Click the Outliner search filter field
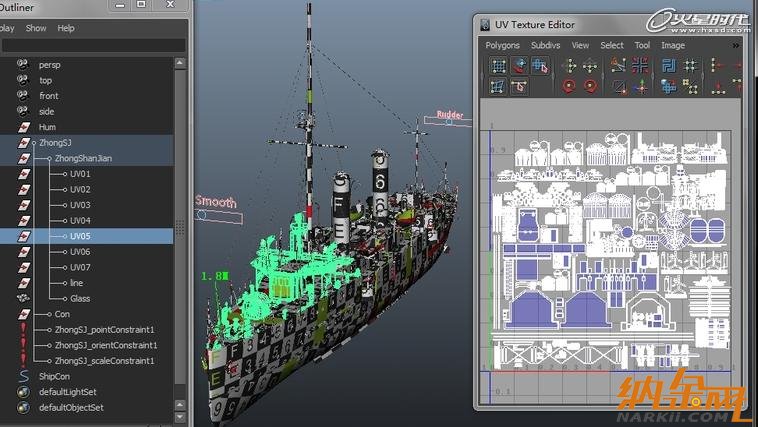The width and height of the screenshot is (758, 427). tap(92, 45)
